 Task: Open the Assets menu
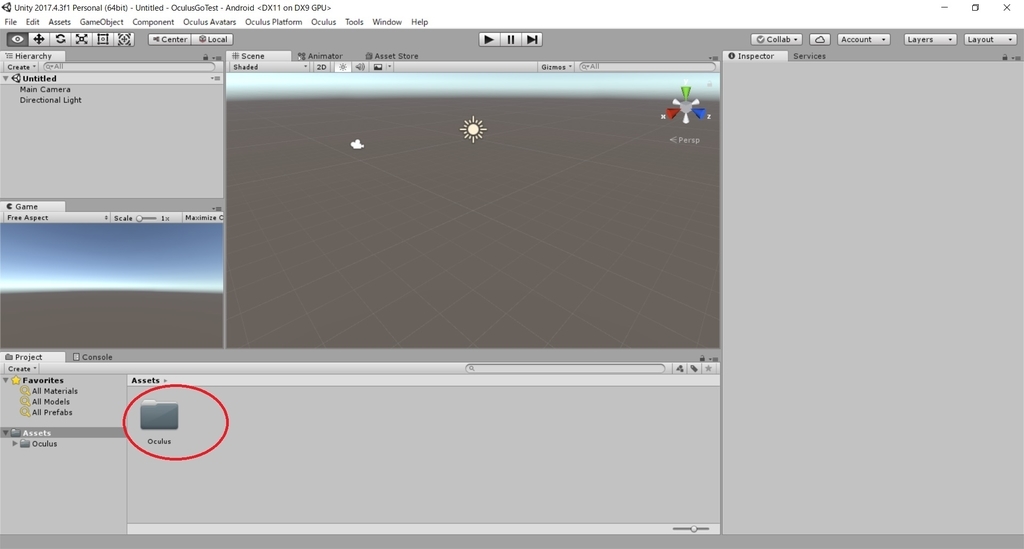(x=59, y=22)
